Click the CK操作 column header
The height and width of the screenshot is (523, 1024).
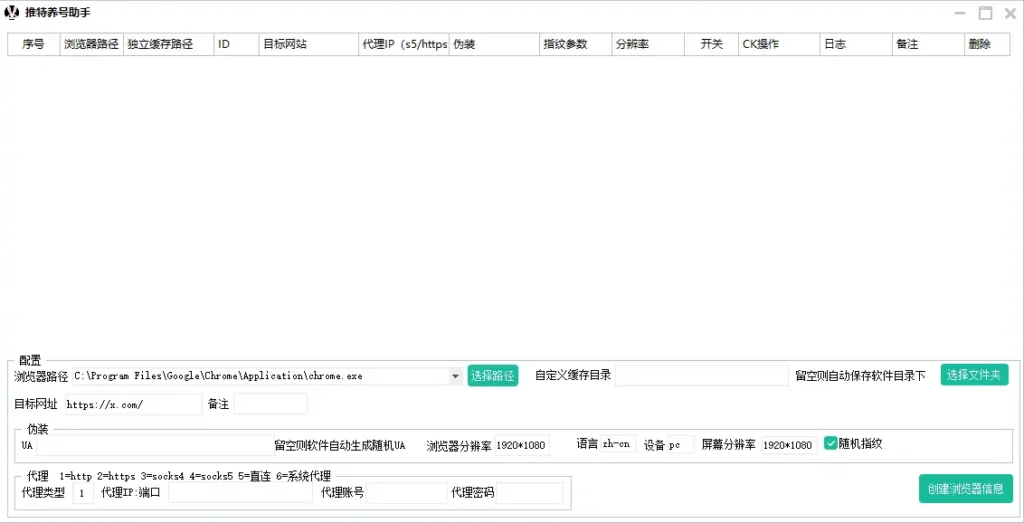[x=779, y=44]
